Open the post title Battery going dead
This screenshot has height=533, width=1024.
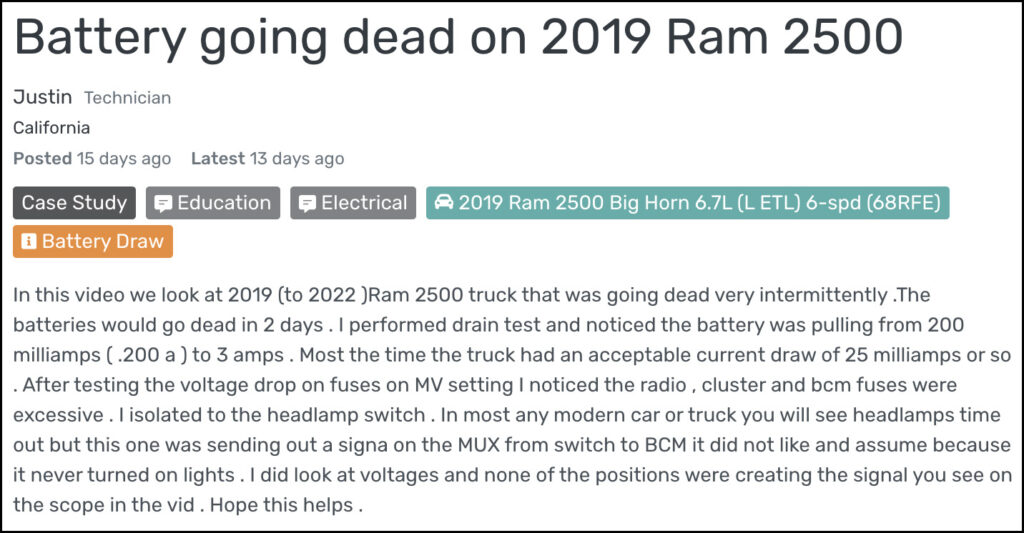tap(458, 39)
